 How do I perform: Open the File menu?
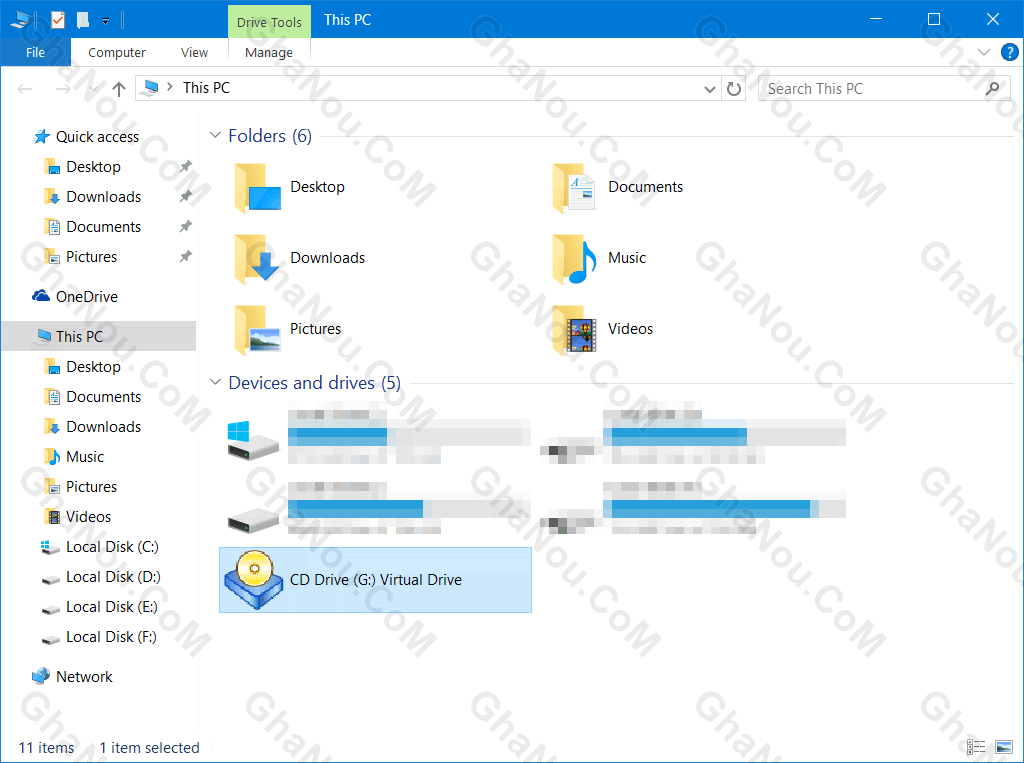pyautogui.click(x=35, y=52)
